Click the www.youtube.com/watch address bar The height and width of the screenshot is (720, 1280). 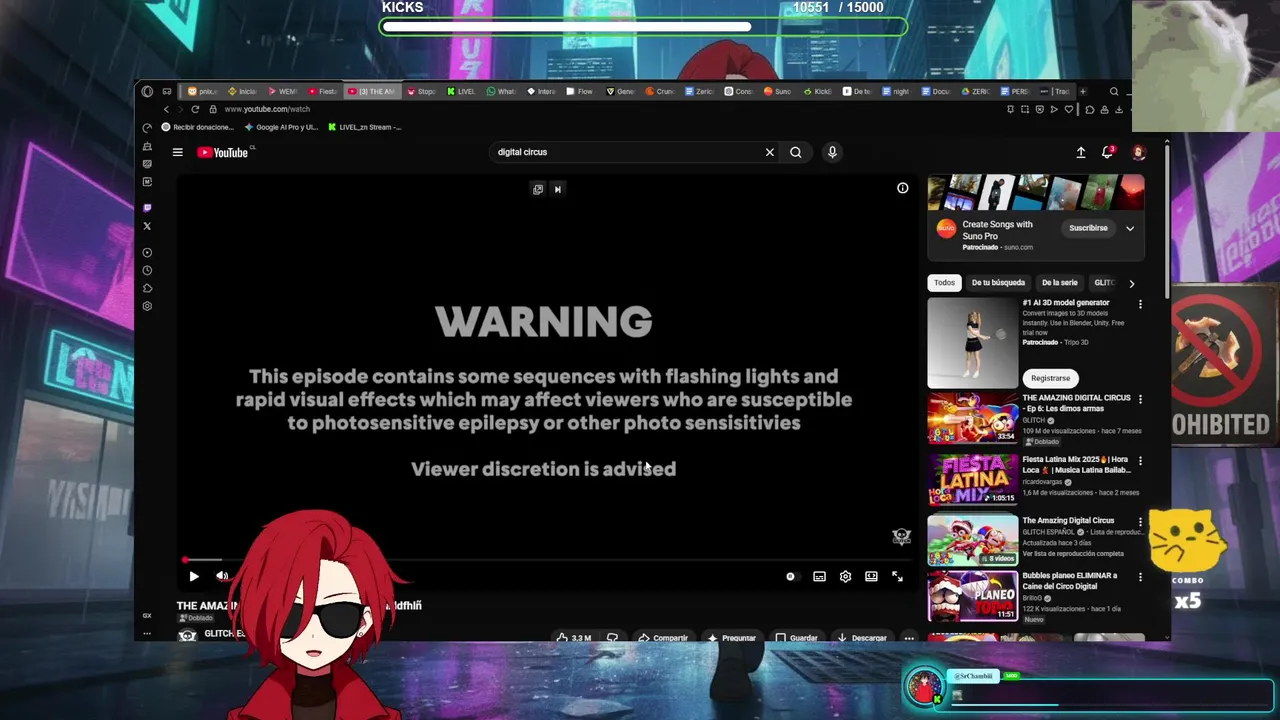267,109
